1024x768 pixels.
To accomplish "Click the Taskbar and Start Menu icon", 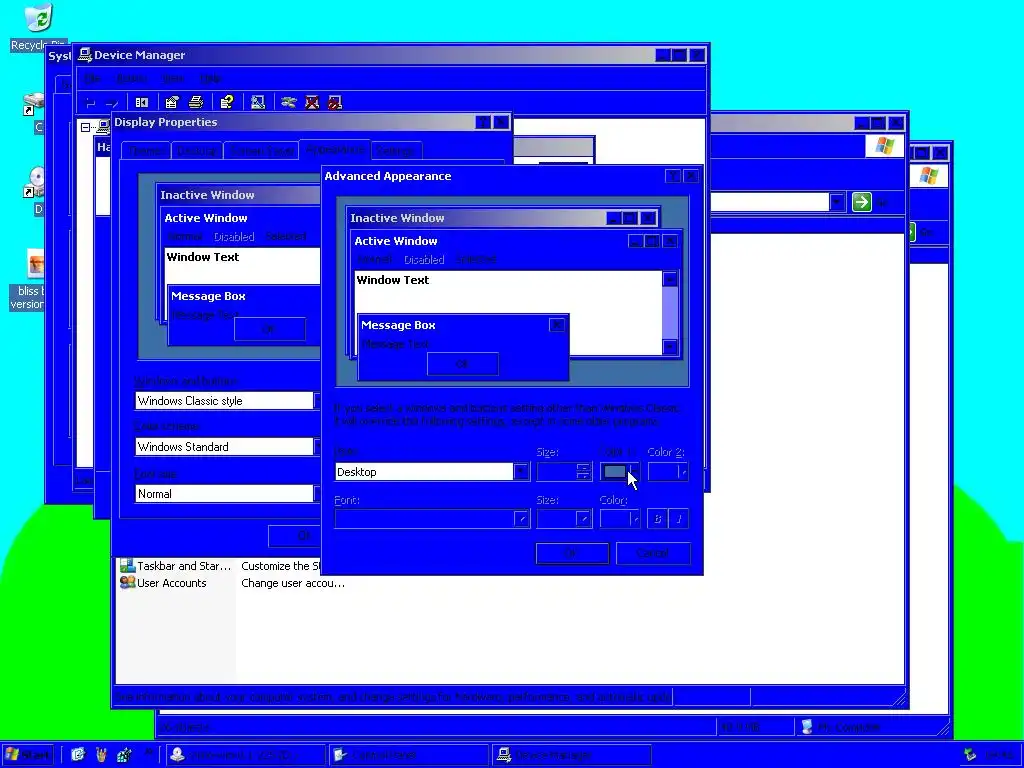I will tap(127, 566).
